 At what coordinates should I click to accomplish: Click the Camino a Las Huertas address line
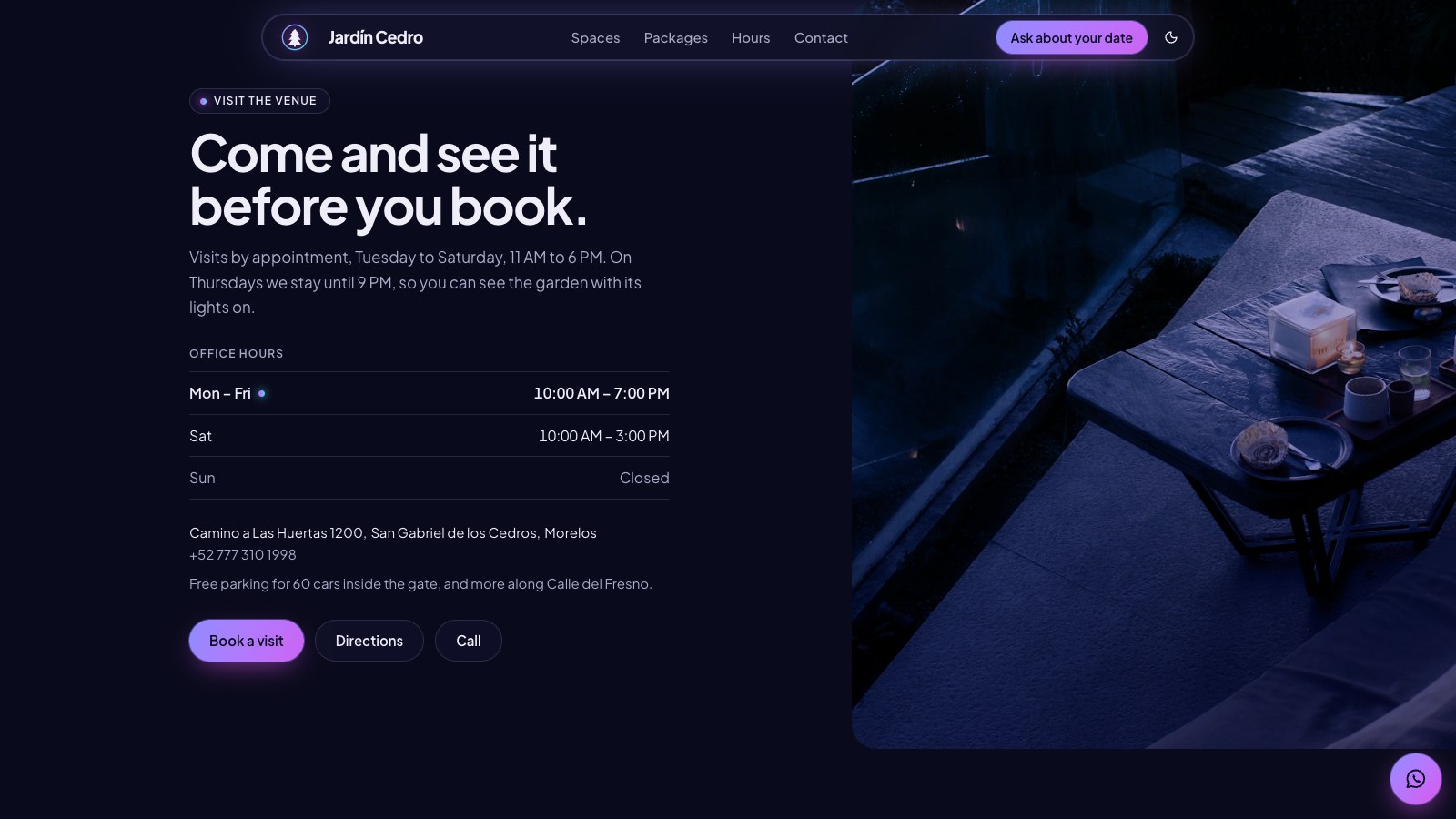[393, 532]
